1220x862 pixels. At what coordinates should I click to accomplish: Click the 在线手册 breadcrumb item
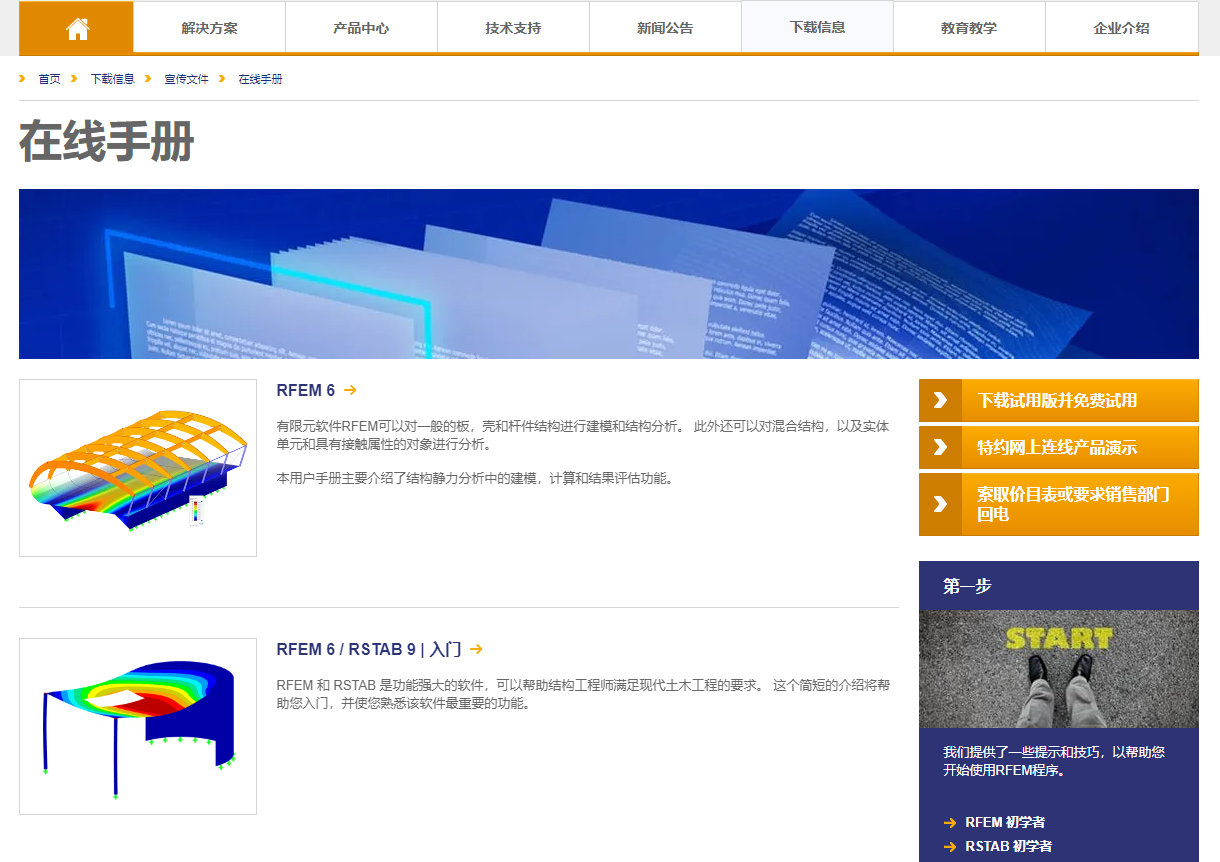click(x=260, y=79)
